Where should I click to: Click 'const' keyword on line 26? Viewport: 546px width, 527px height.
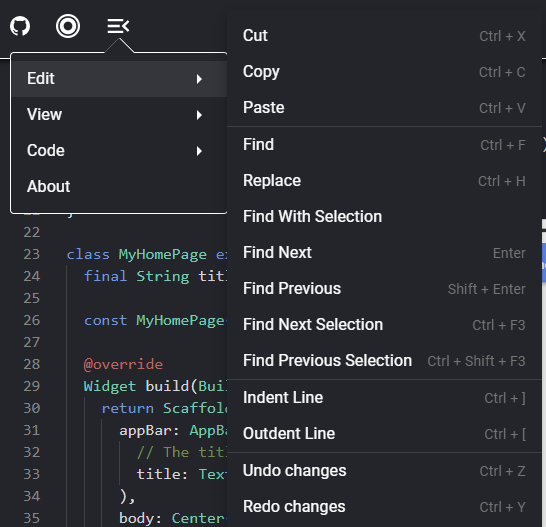(106, 320)
